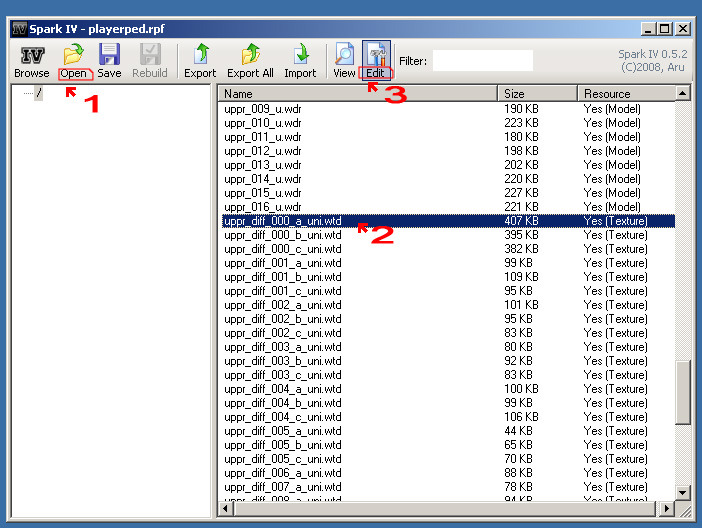Click the horizontal scrollbar left arrow
The width and height of the screenshot is (702, 528).
[x=225, y=508]
